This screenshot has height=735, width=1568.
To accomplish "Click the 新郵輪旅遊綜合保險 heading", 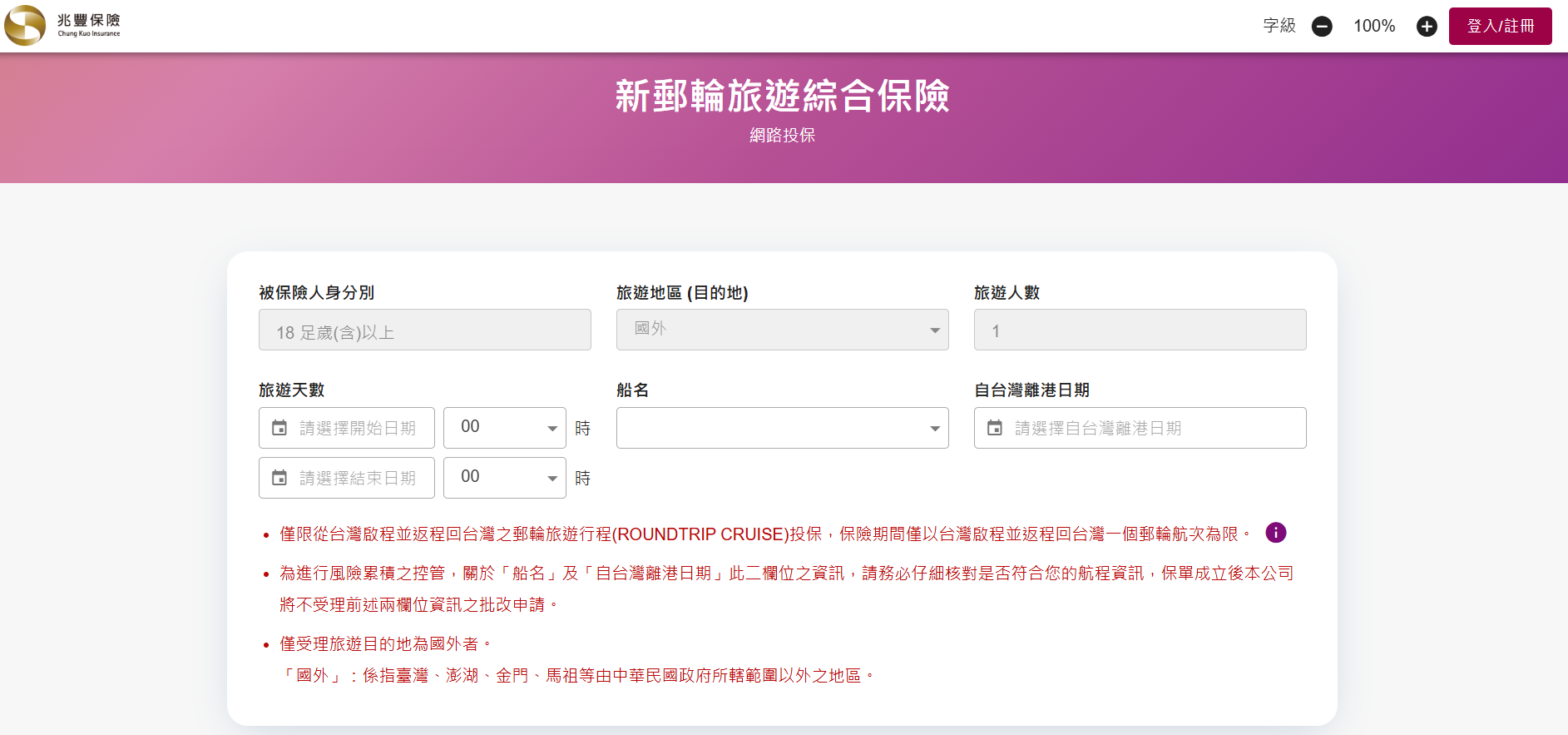I will pyautogui.click(x=782, y=96).
